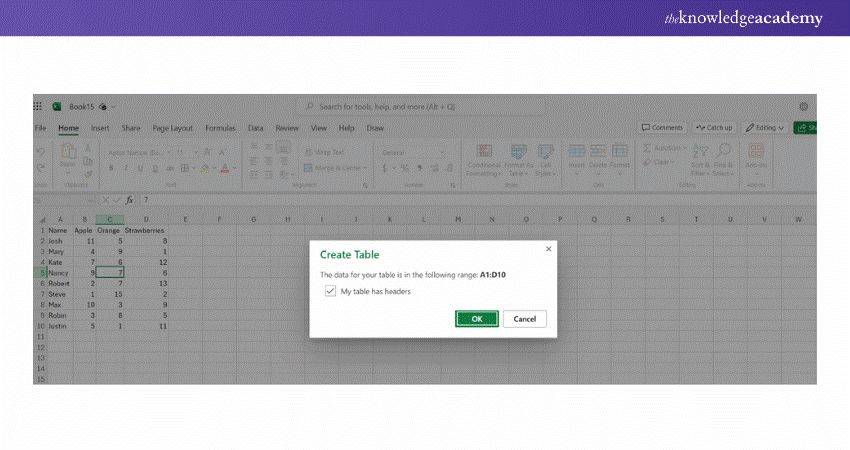Open the Add-ins icon
The width and height of the screenshot is (850, 450).
click(x=756, y=152)
